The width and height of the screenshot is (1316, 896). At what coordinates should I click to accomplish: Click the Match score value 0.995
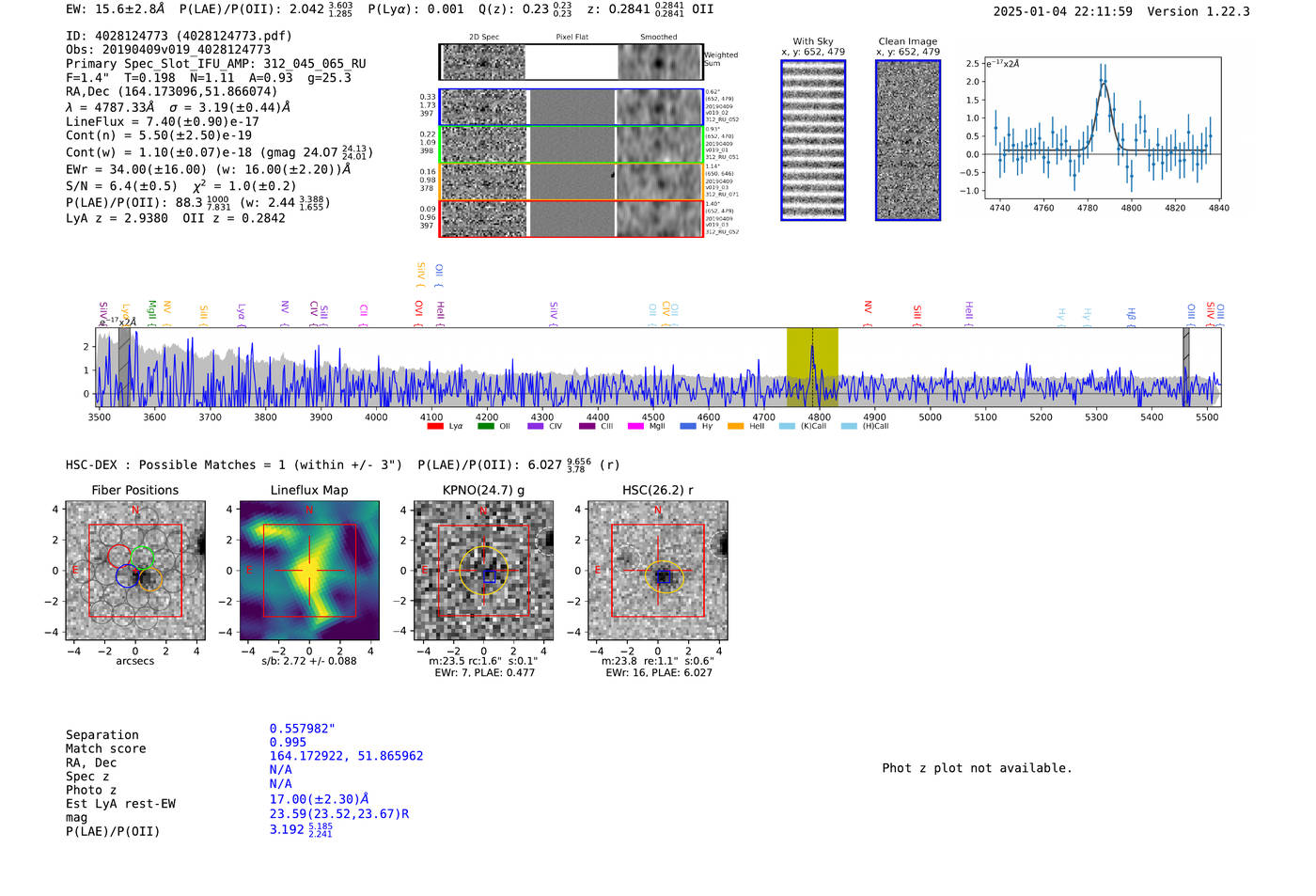click(x=288, y=743)
